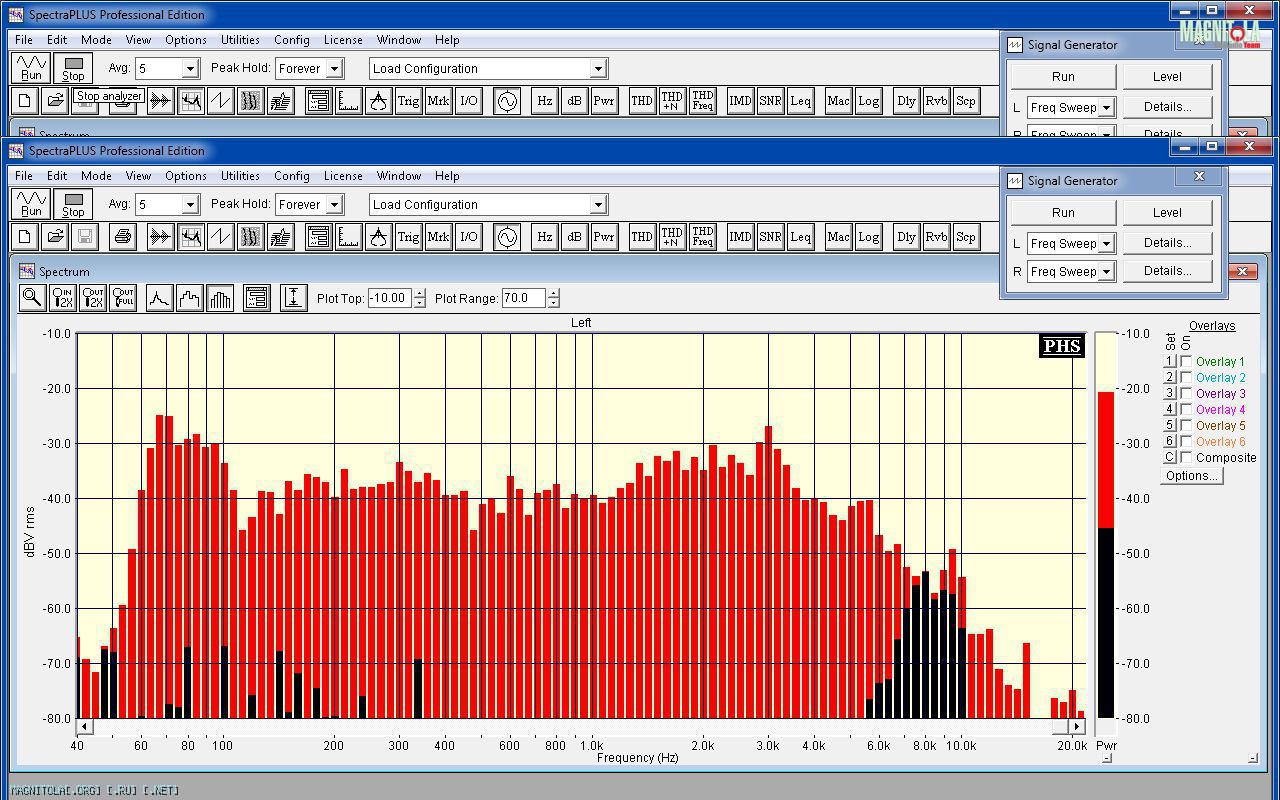Click into the Plot Range value field
Viewport: 1280px width, 800px height.
pos(523,298)
